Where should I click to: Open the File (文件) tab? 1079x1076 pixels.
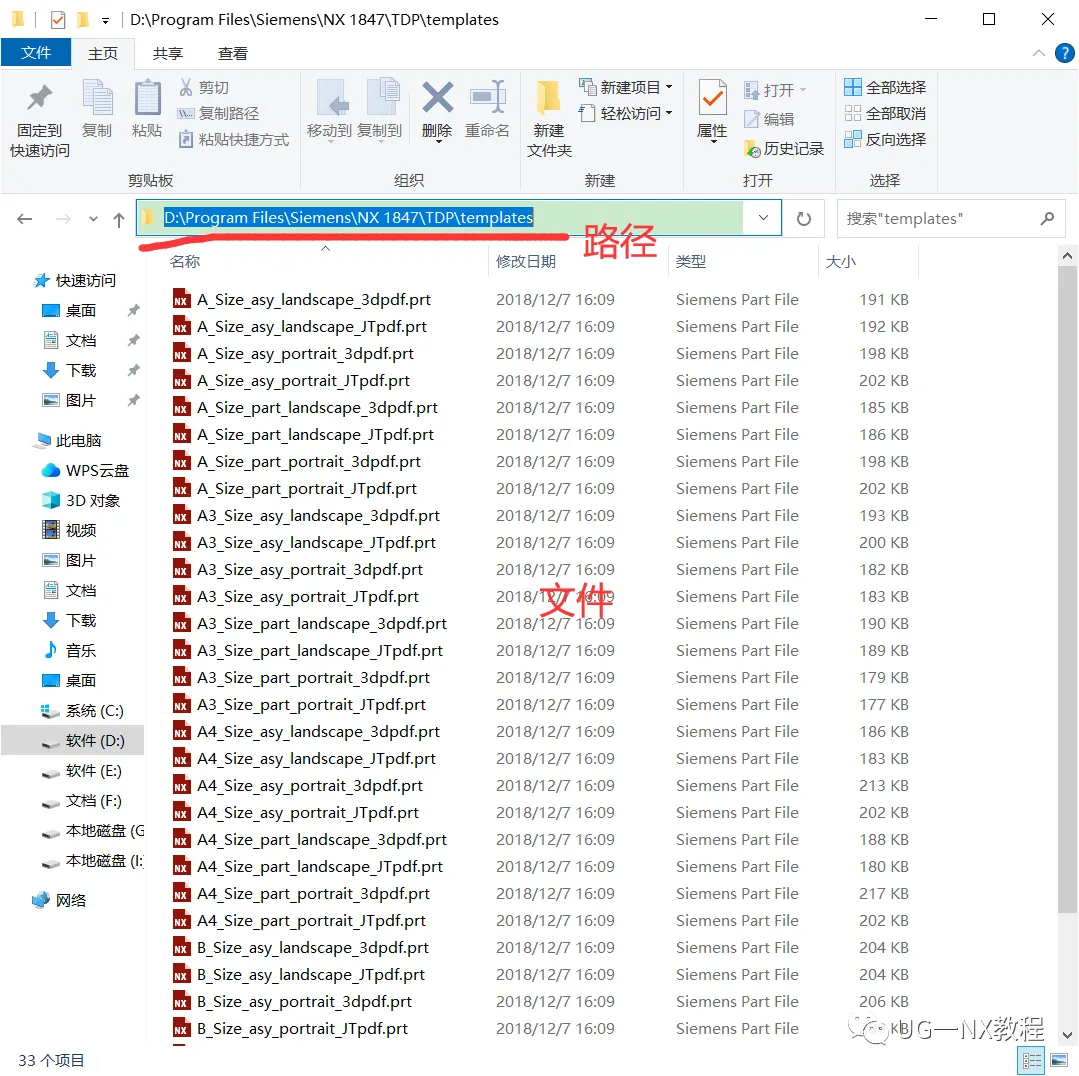[36, 52]
